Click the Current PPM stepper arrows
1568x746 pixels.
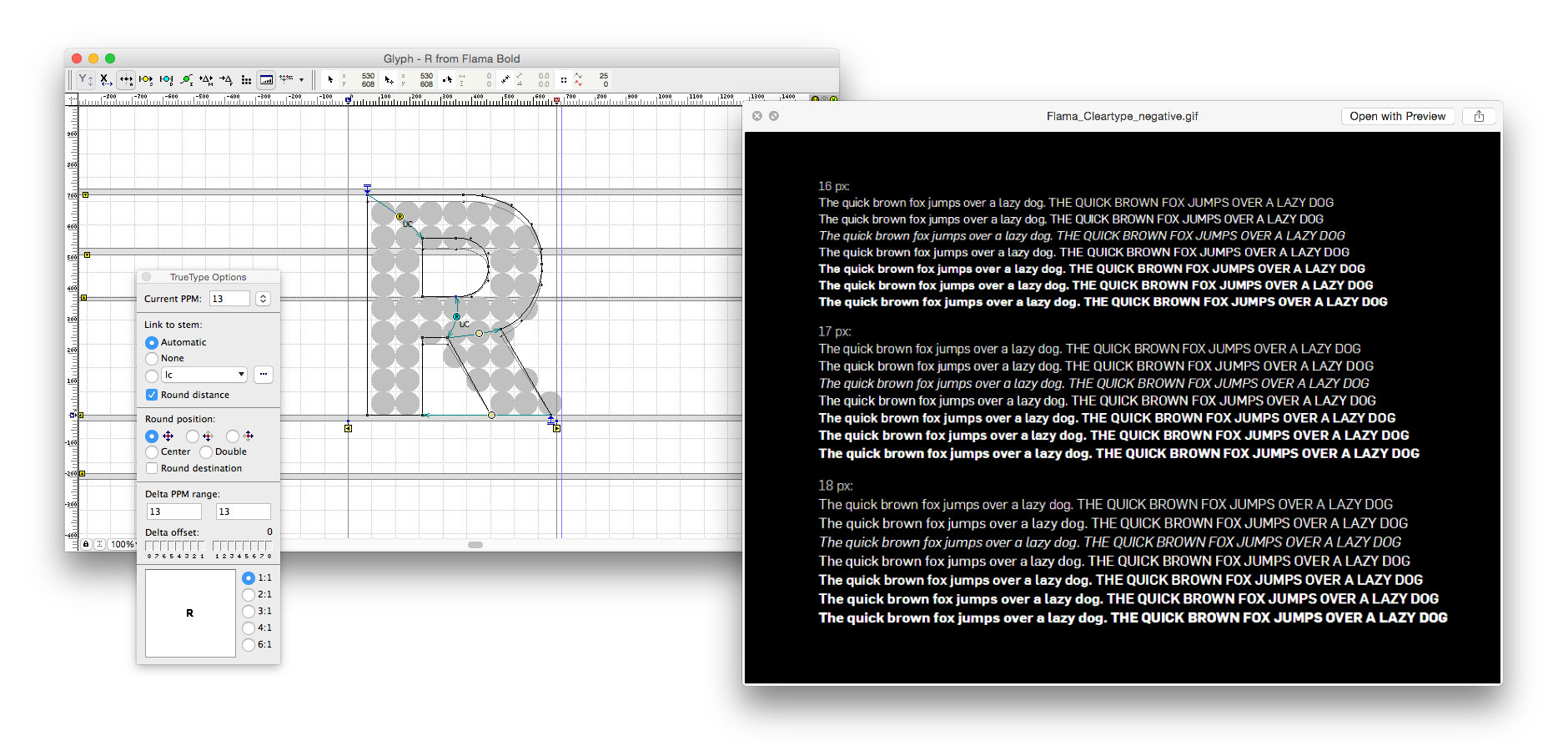pos(263,299)
